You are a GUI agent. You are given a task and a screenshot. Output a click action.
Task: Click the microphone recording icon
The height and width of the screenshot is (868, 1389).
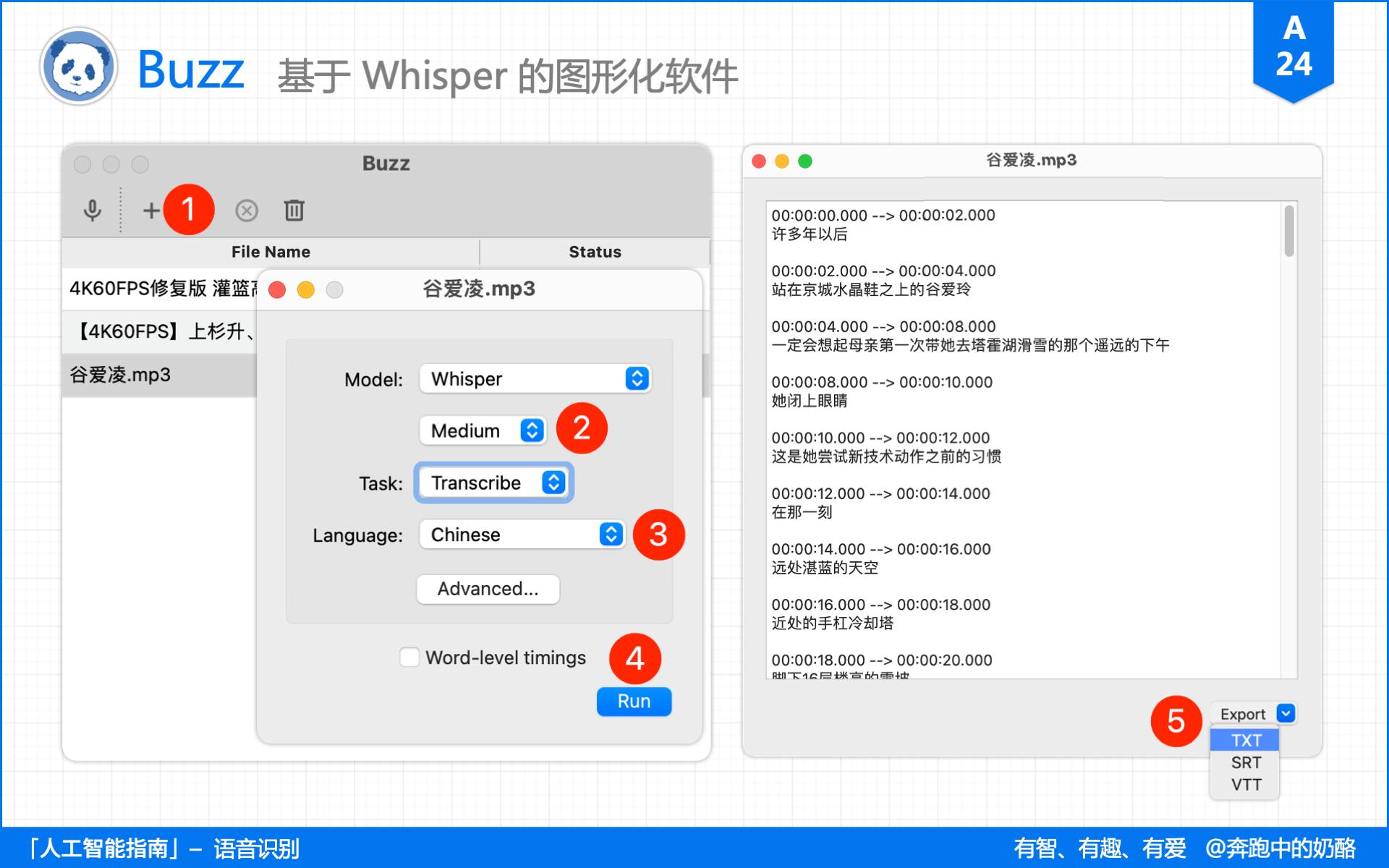[x=93, y=210]
